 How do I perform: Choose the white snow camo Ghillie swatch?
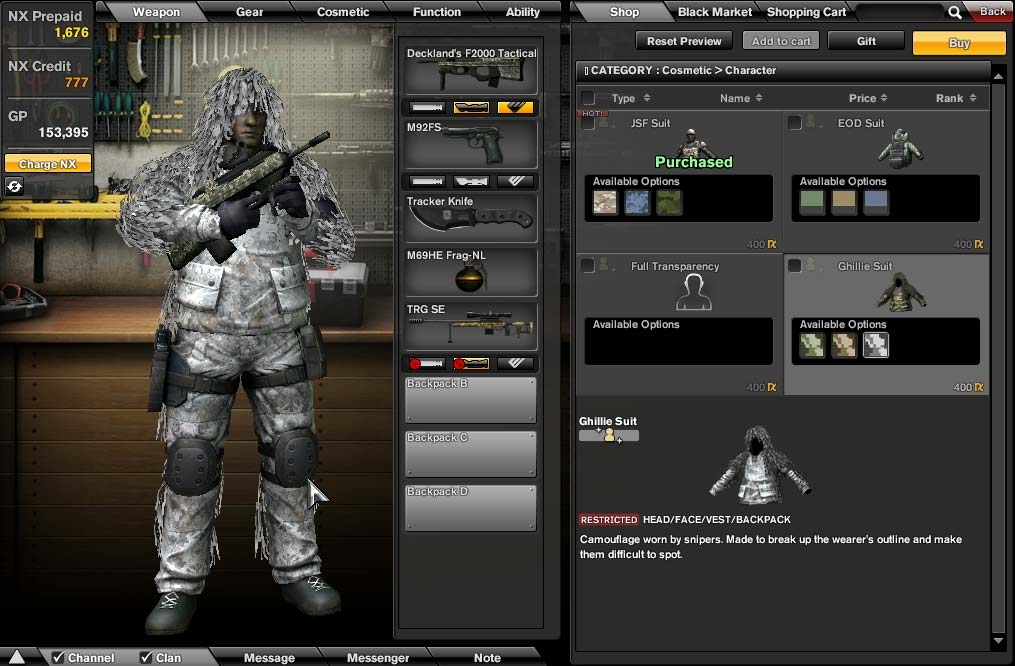[876, 346]
